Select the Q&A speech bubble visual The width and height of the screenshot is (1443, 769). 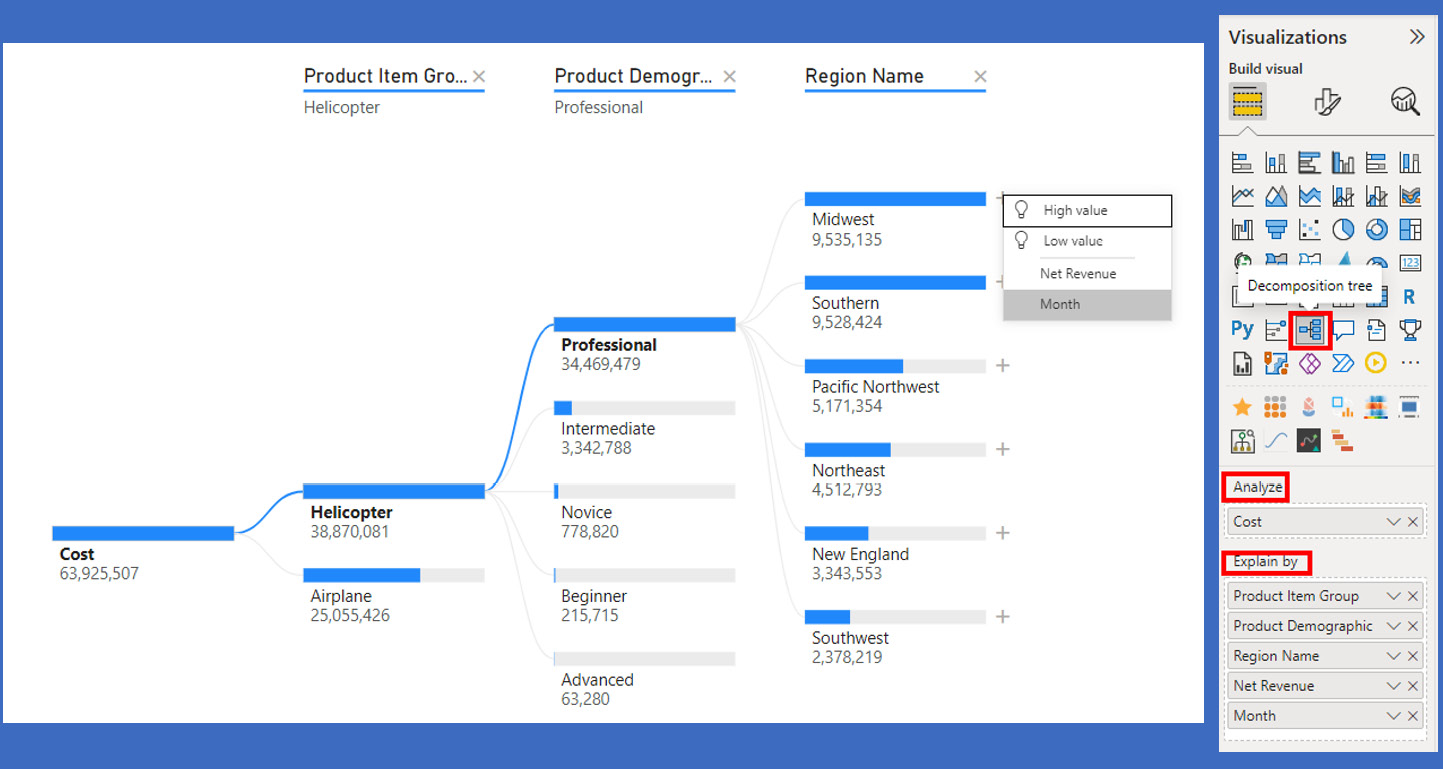1343,329
